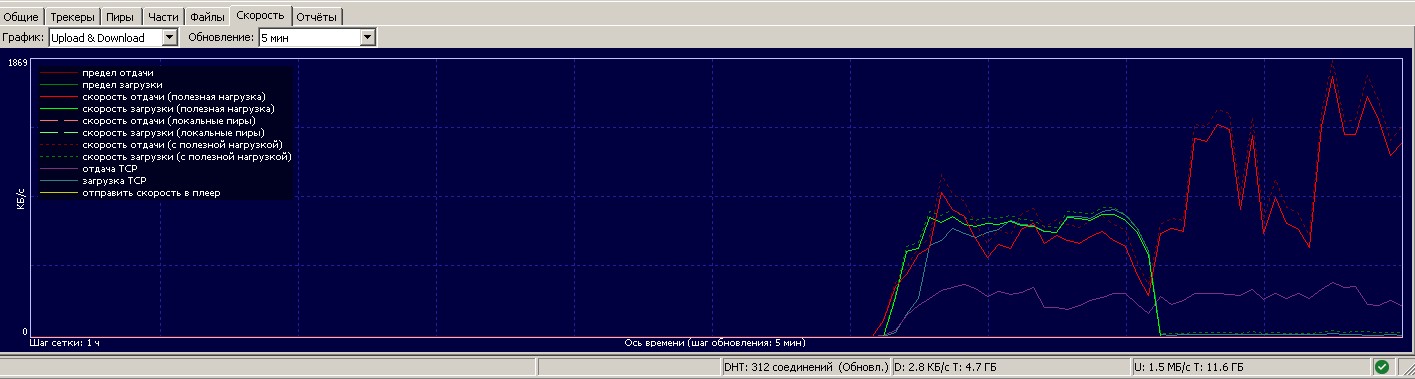Open the Отчёты tab
The height and width of the screenshot is (379, 1415).
pos(317,16)
